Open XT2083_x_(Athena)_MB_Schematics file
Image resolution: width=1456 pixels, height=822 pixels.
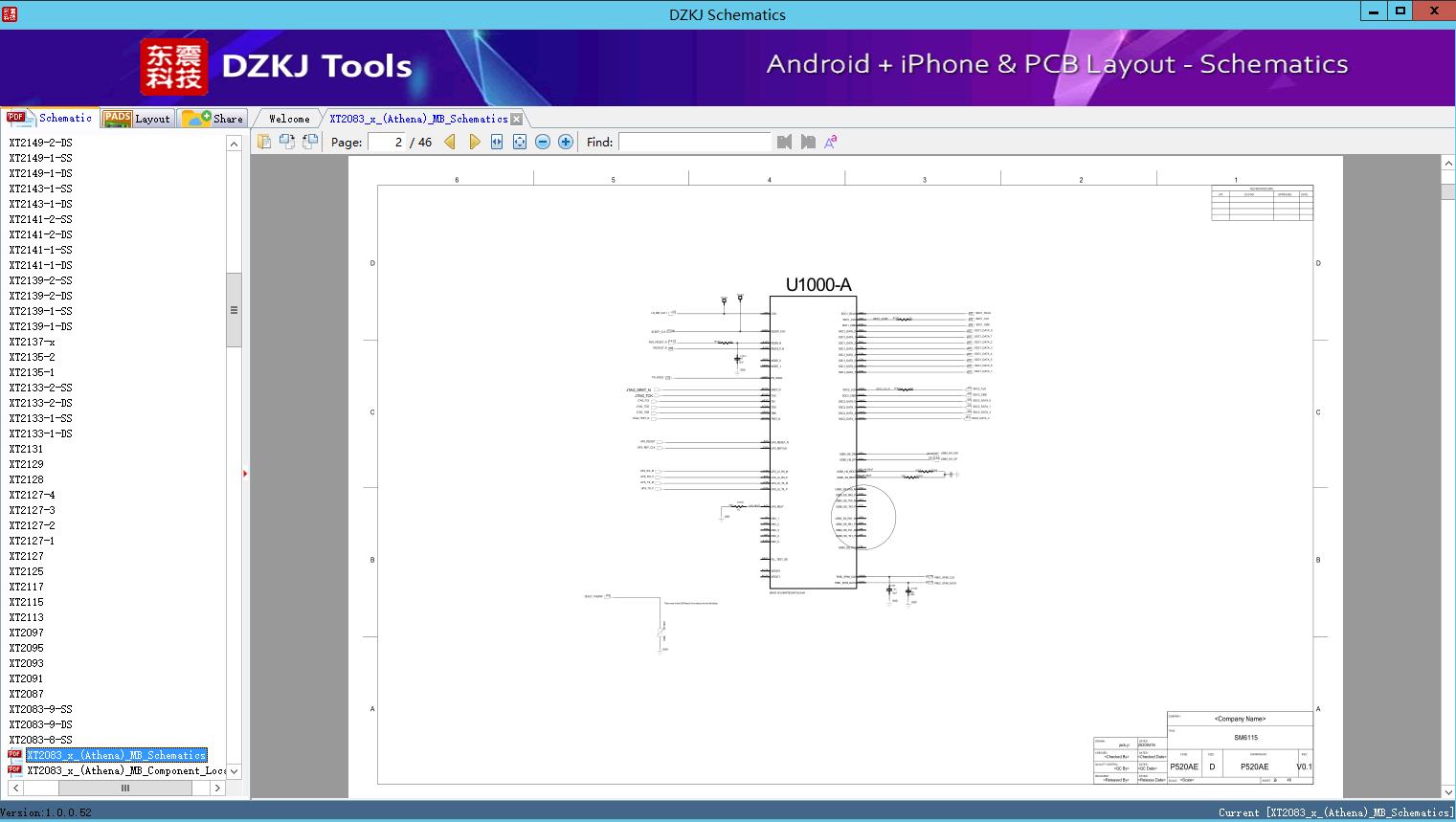coord(116,755)
